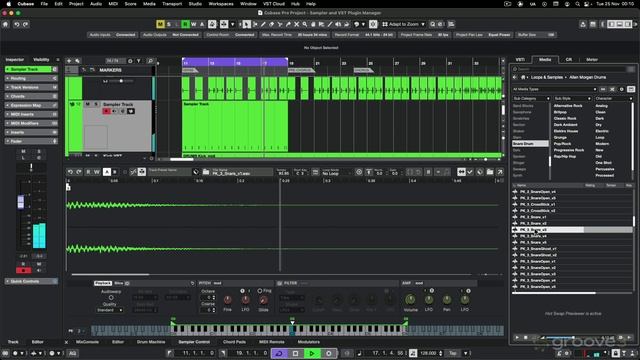Expand the Quick Controls section

click(x=31, y=281)
